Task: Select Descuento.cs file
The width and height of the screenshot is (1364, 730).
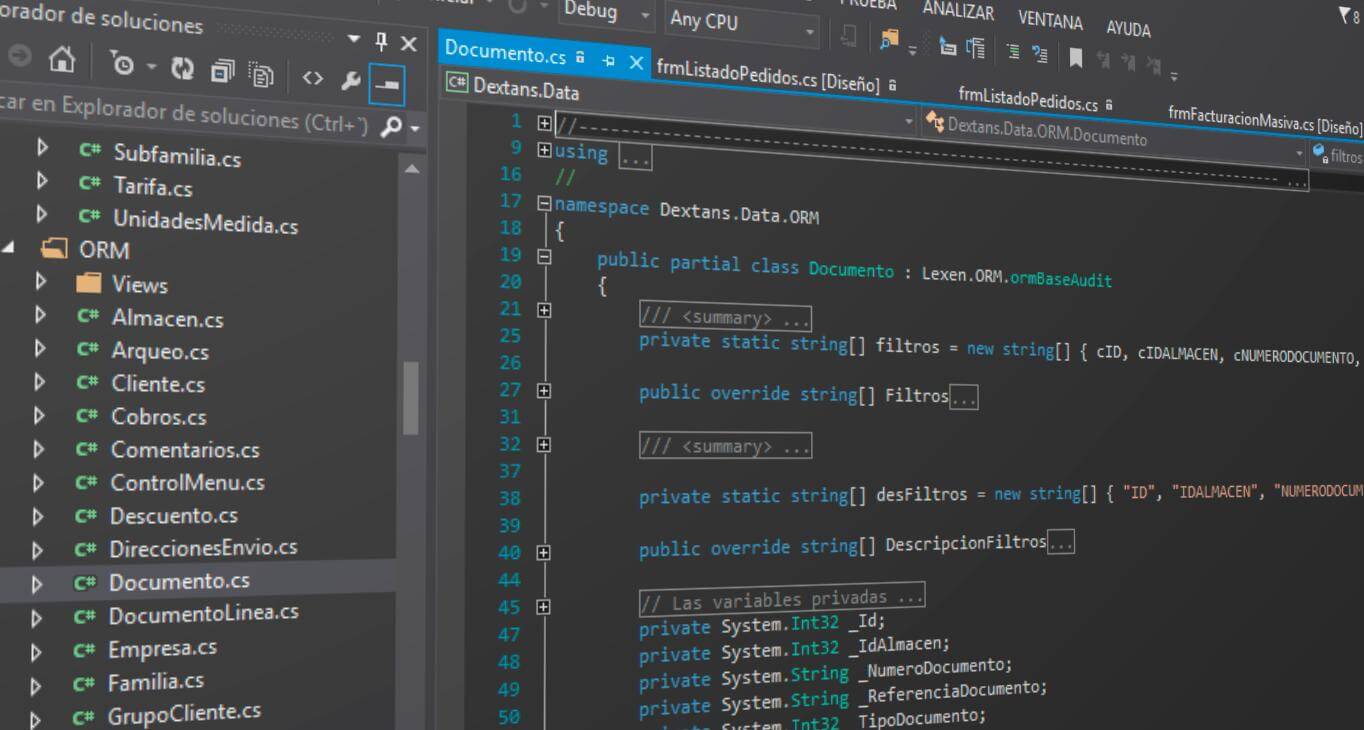Action: click(x=173, y=516)
